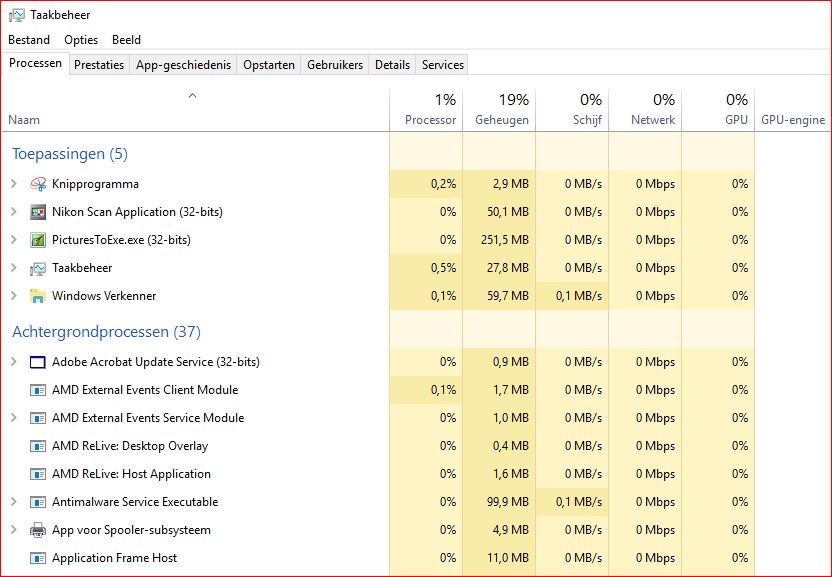Click the 251,5 MB memory value
This screenshot has width=832, height=577.
click(505, 240)
